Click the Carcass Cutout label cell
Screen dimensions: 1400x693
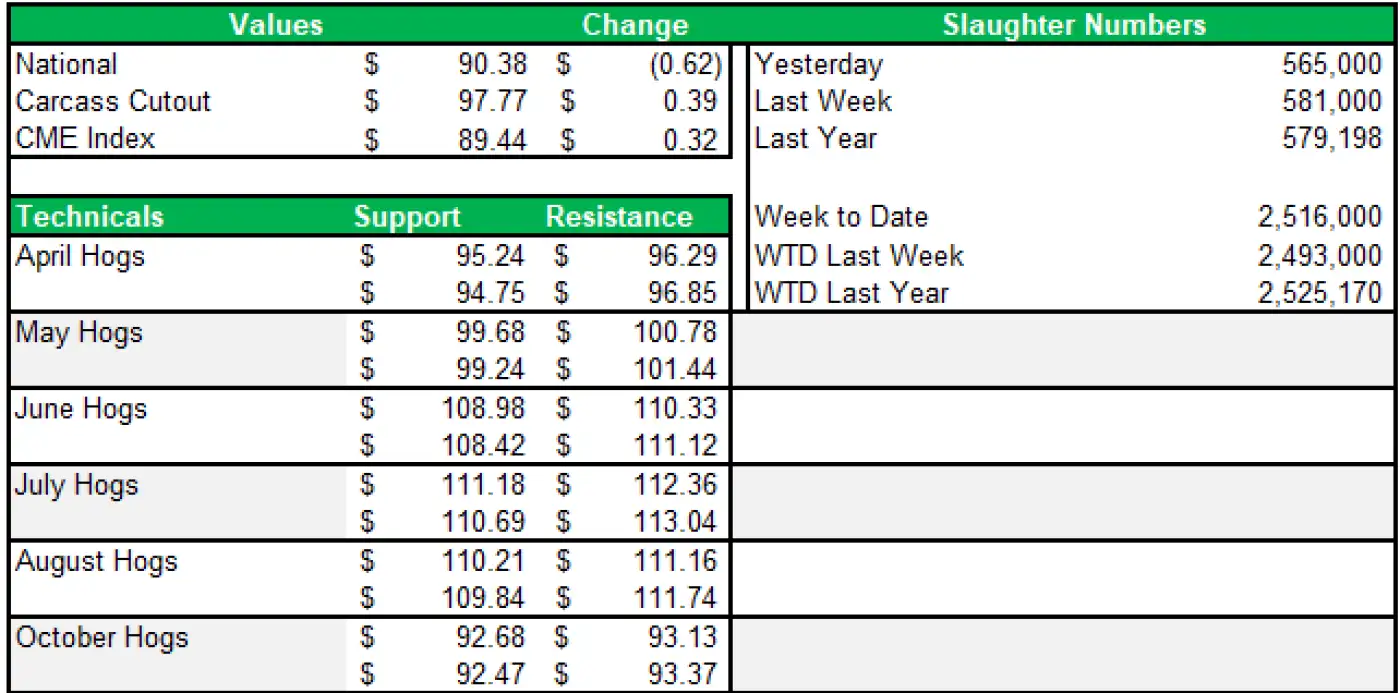(x=113, y=102)
